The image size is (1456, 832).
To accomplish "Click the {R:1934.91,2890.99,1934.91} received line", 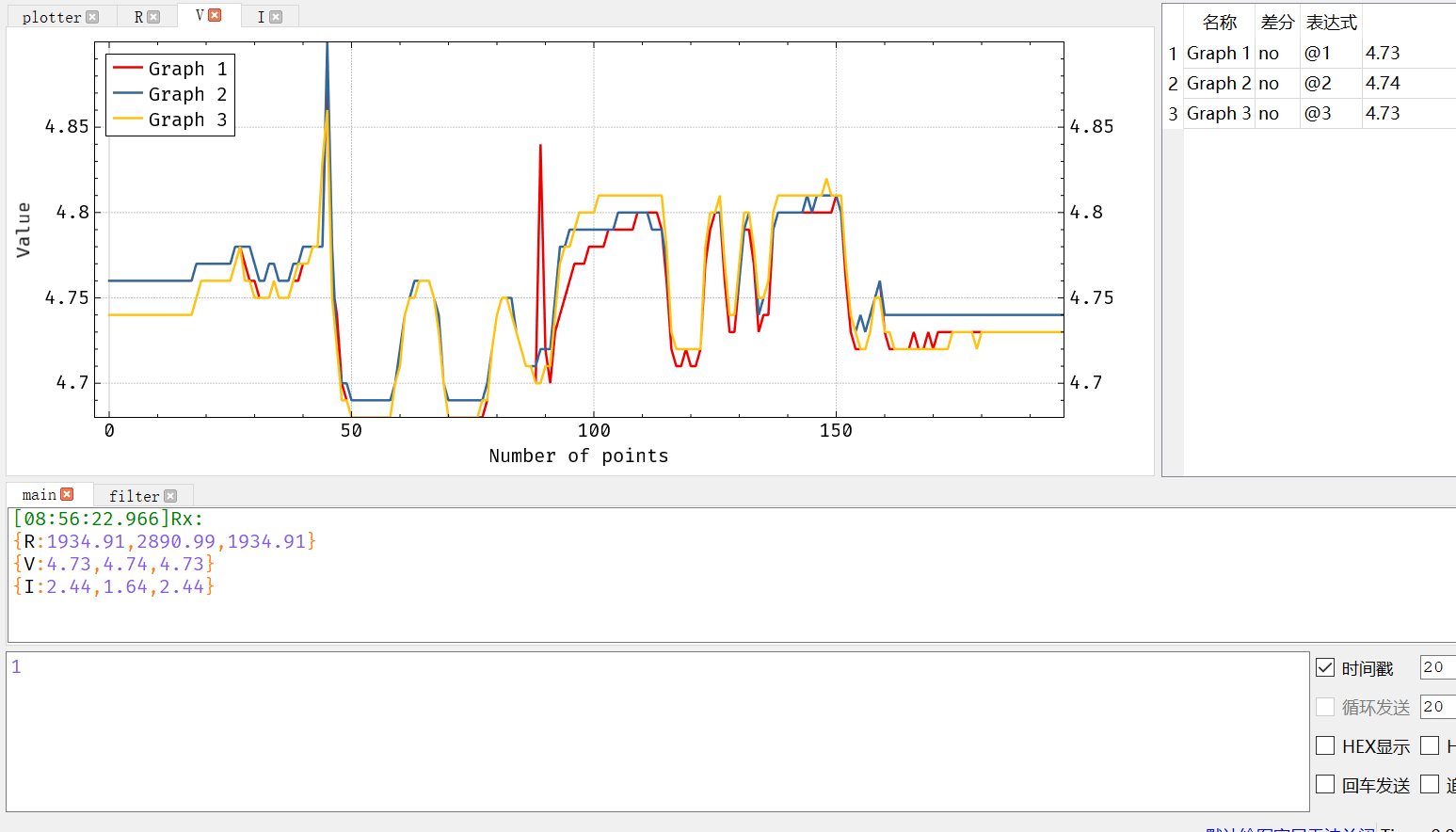I will tap(165, 541).
